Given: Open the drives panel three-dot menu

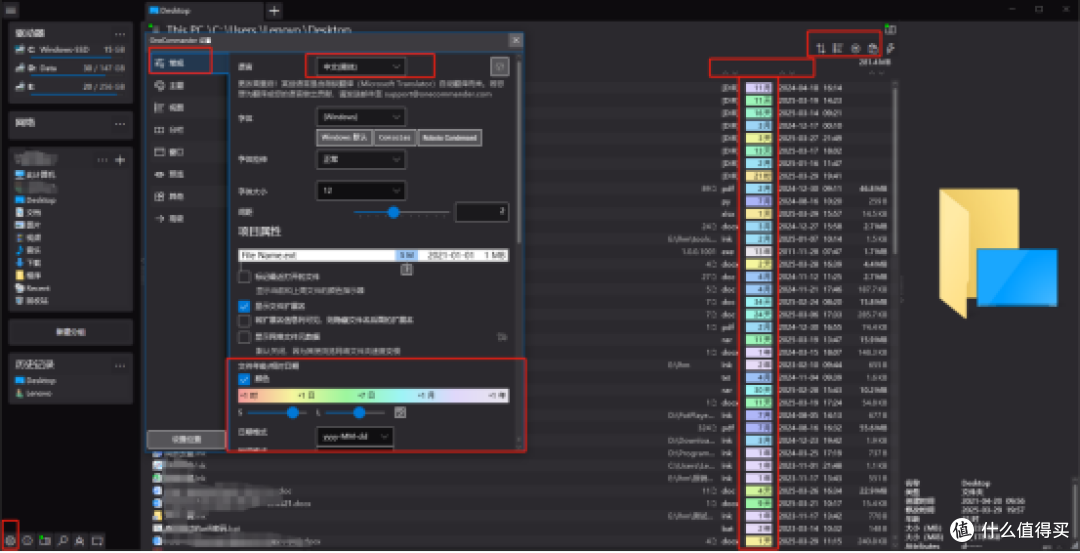Looking at the screenshot, I should point(120,34).
